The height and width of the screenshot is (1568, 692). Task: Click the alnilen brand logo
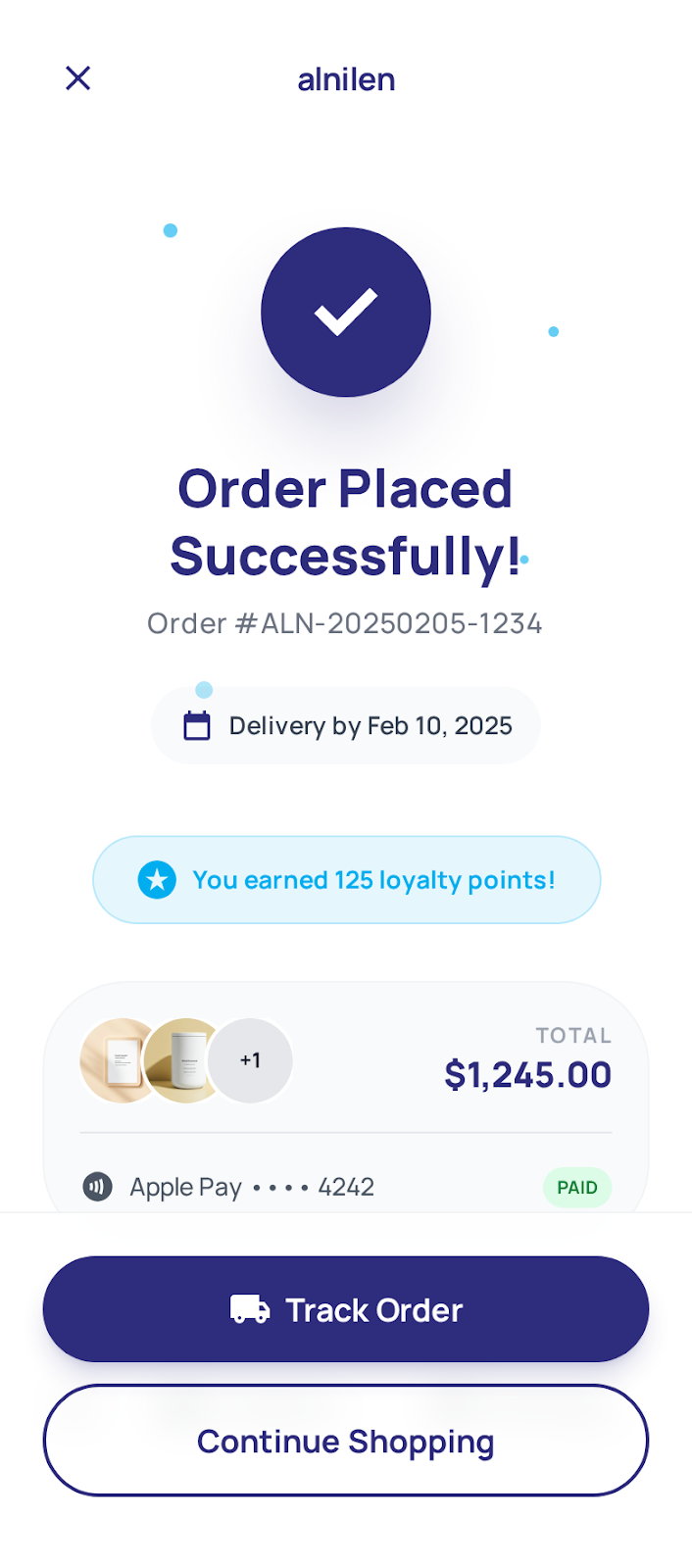pyautogui.click(x=345, y=78)
